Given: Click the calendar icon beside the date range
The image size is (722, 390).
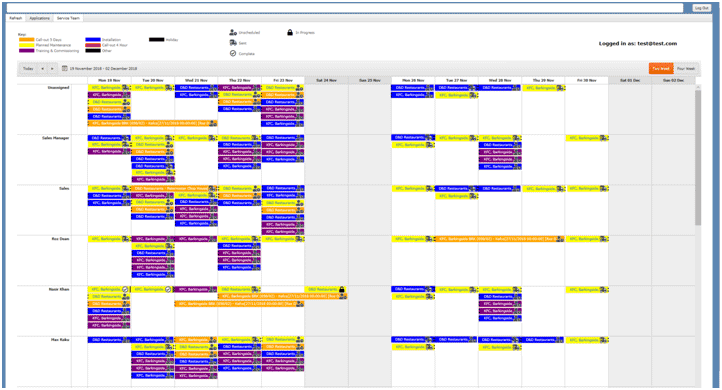Looking at the screenshot, I should 65,68.
